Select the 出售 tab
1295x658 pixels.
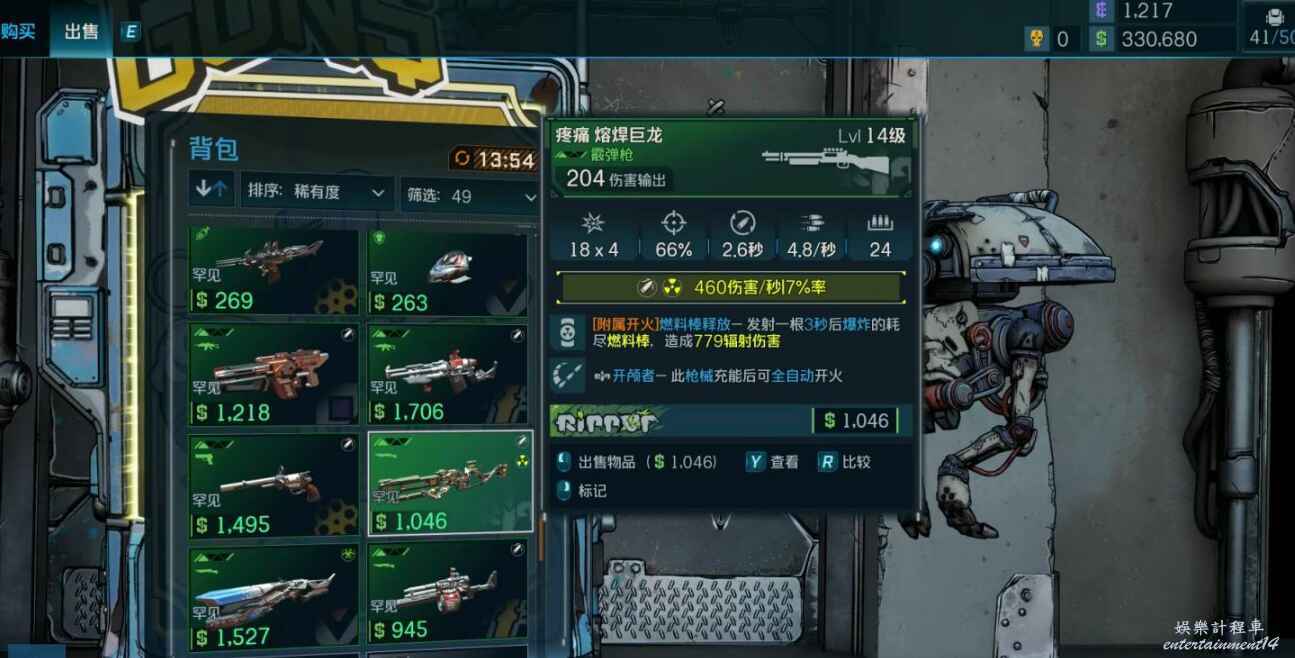(82, 31)
